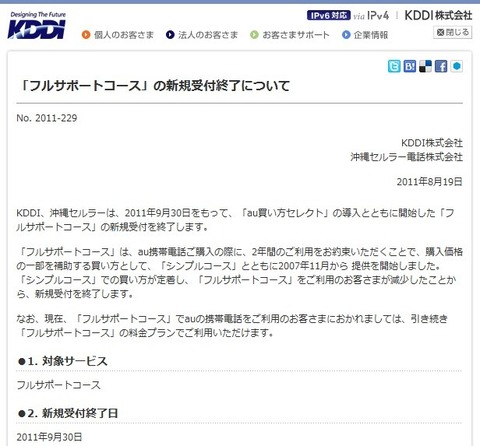Share this page on Twitter

pyautogui.click(x=394, y=66)
